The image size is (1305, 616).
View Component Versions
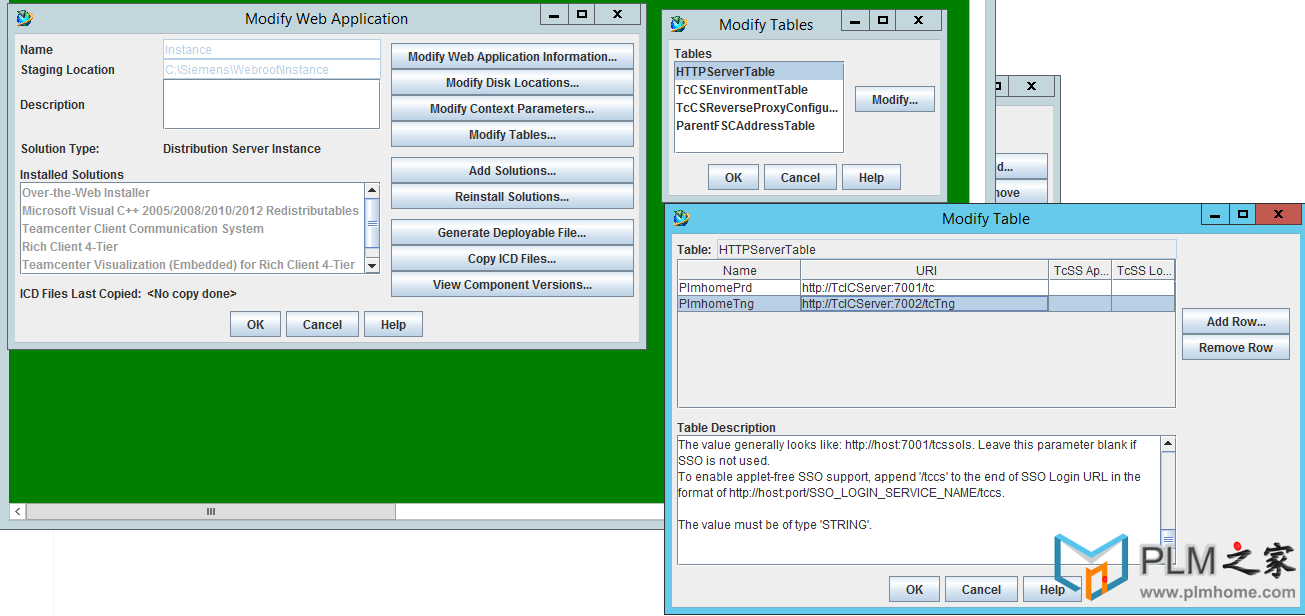[512, 285]
